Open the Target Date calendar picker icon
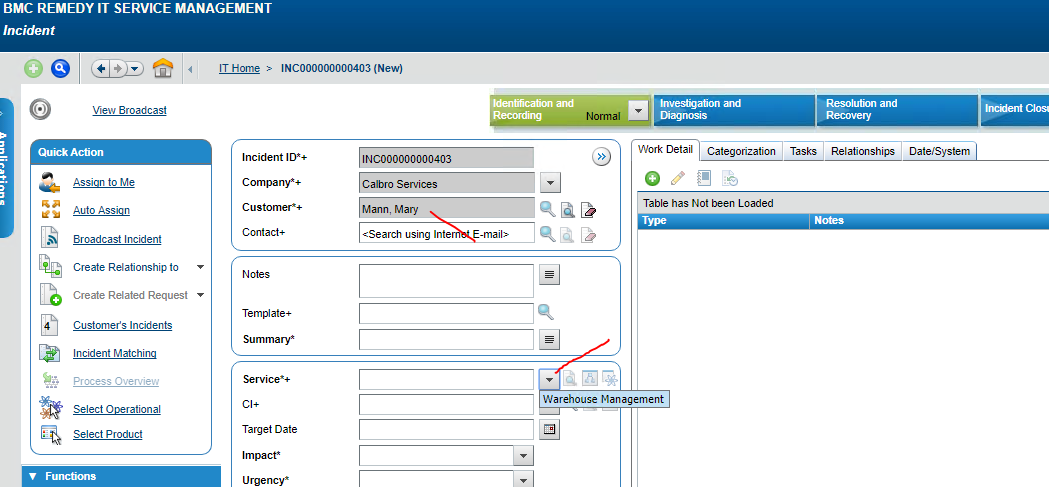The width and height of the screenshot is (1049, 487). tap(550, 429)
